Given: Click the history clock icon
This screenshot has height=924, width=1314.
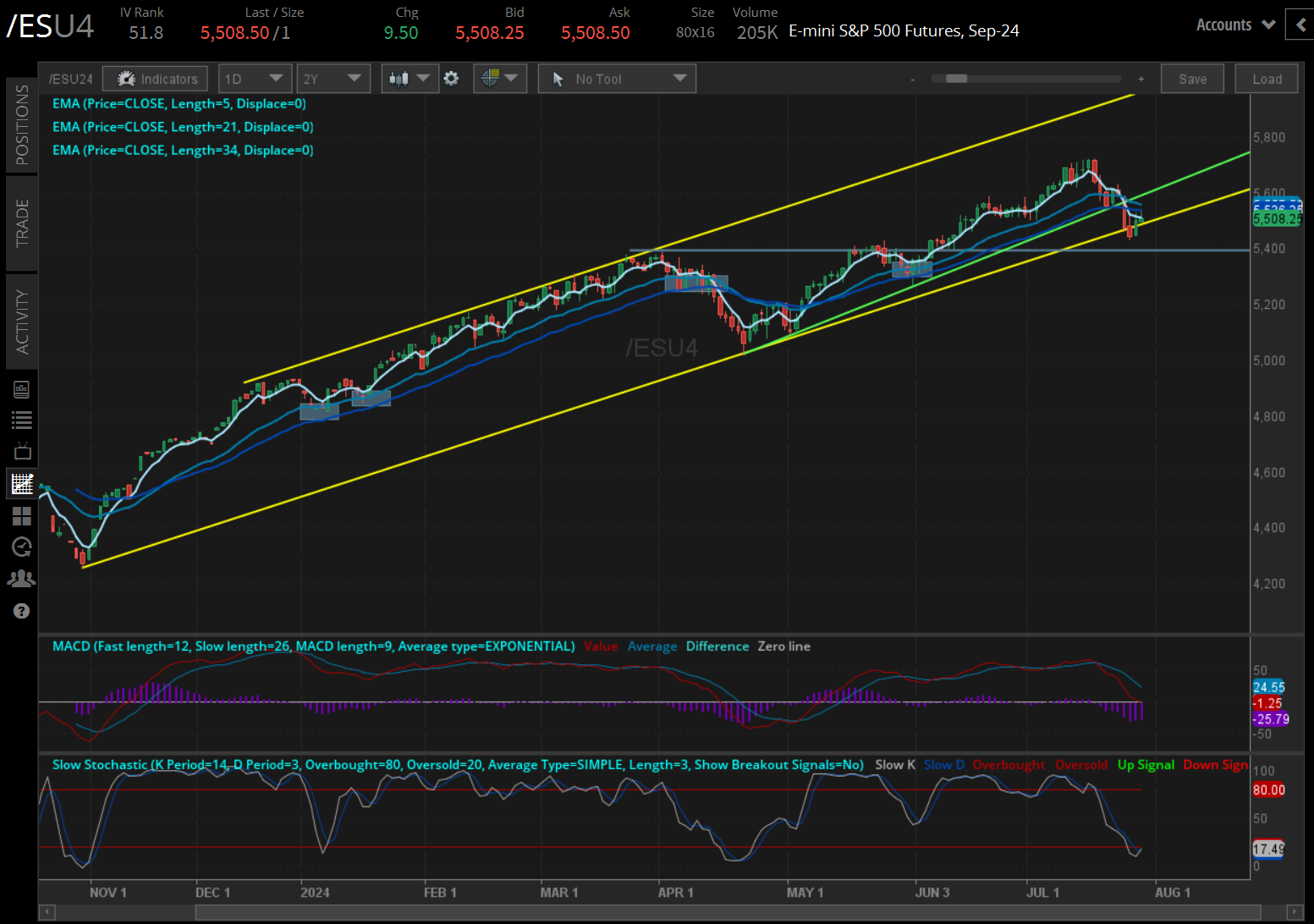Looking at the screenshot, I should [21, 547].
